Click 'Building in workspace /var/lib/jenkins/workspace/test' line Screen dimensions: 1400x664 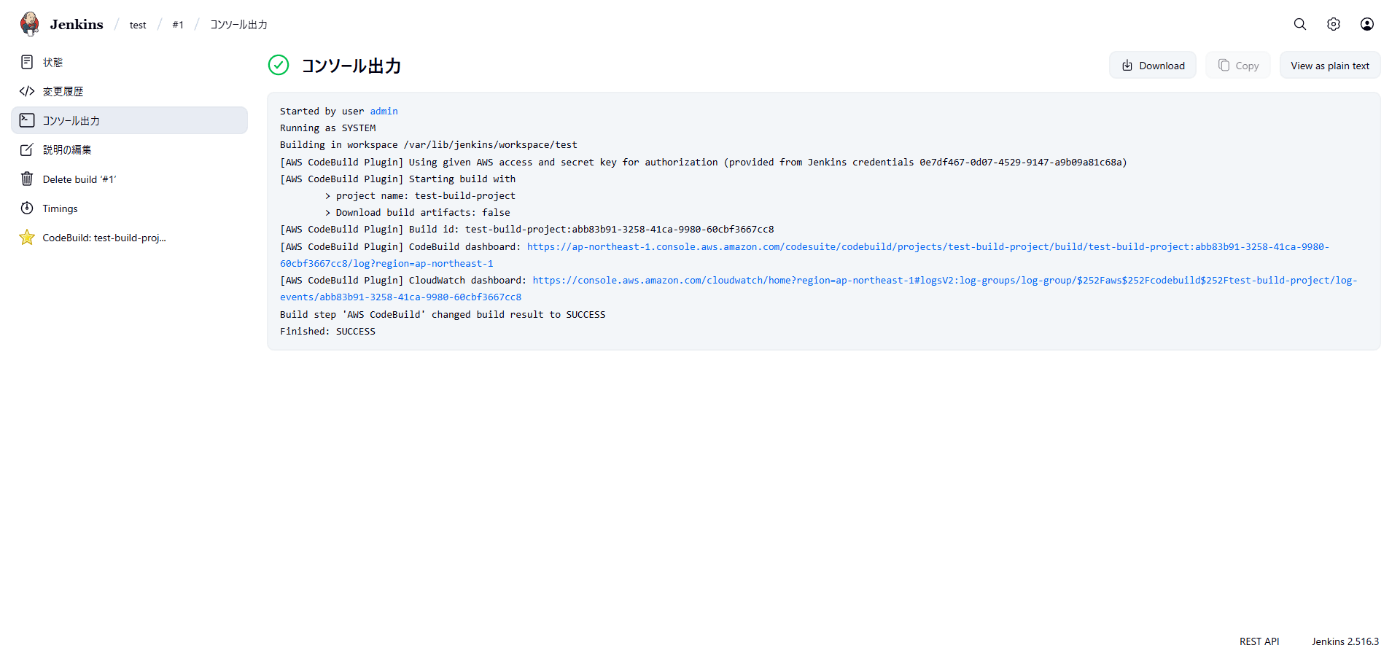429,145
